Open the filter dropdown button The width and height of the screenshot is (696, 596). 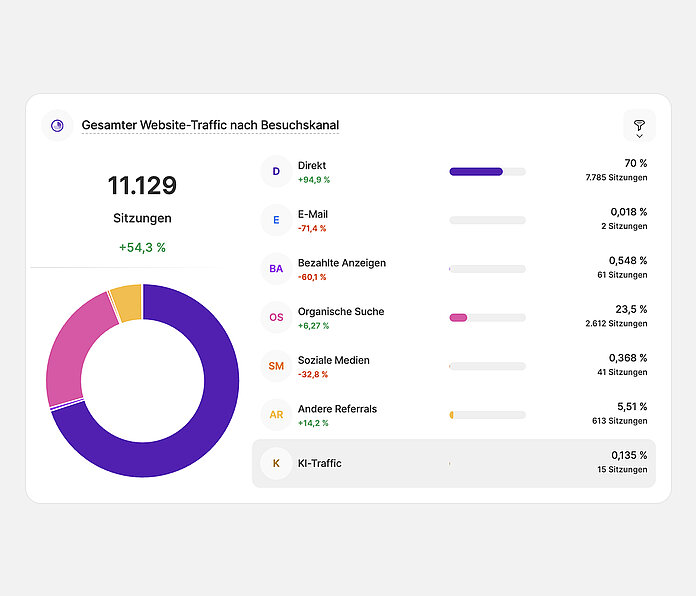click(x=639, y=127)
